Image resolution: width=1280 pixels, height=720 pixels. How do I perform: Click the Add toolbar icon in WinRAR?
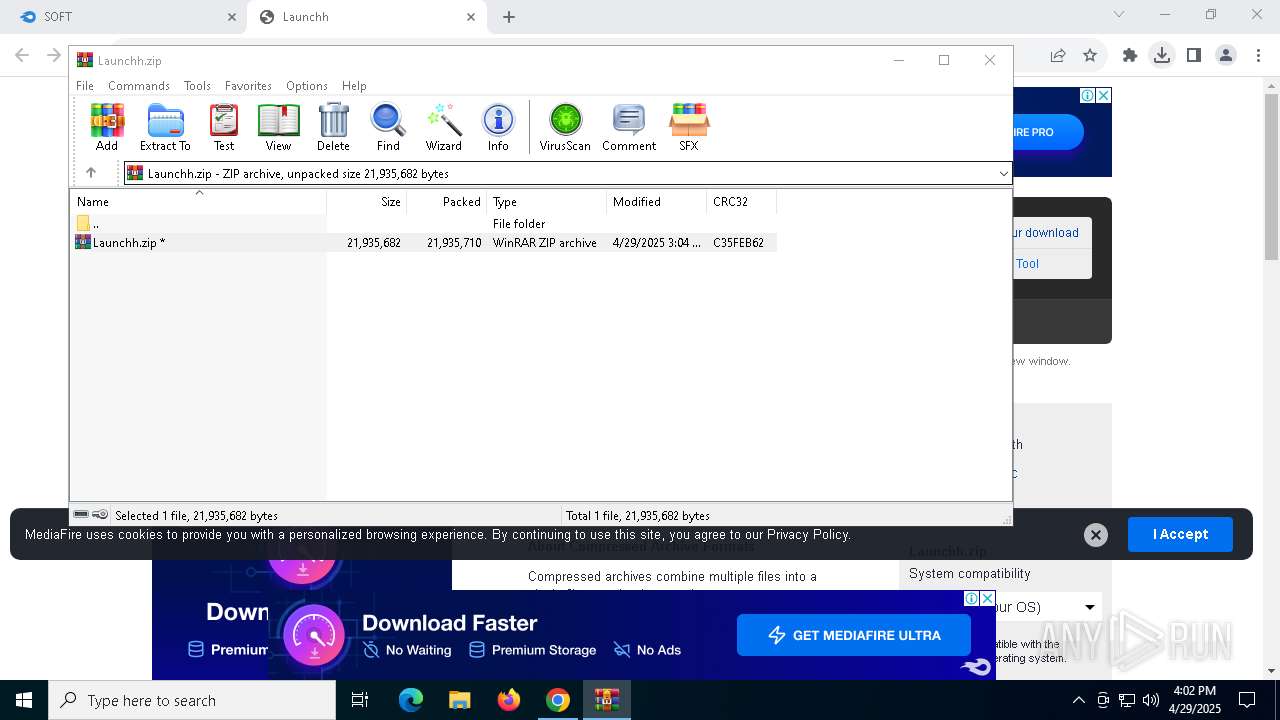point(107,127)
